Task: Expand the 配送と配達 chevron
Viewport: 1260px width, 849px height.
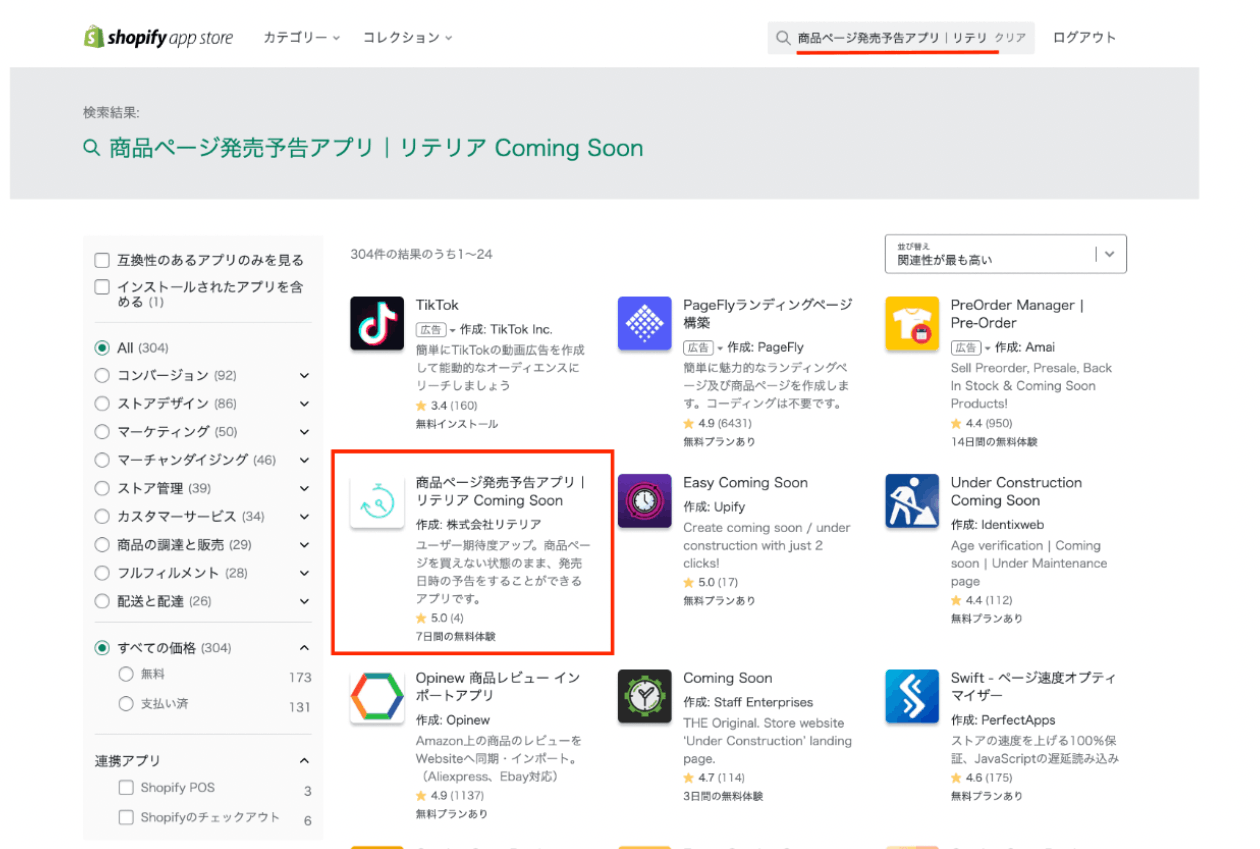Action: (x=305, y=601)
